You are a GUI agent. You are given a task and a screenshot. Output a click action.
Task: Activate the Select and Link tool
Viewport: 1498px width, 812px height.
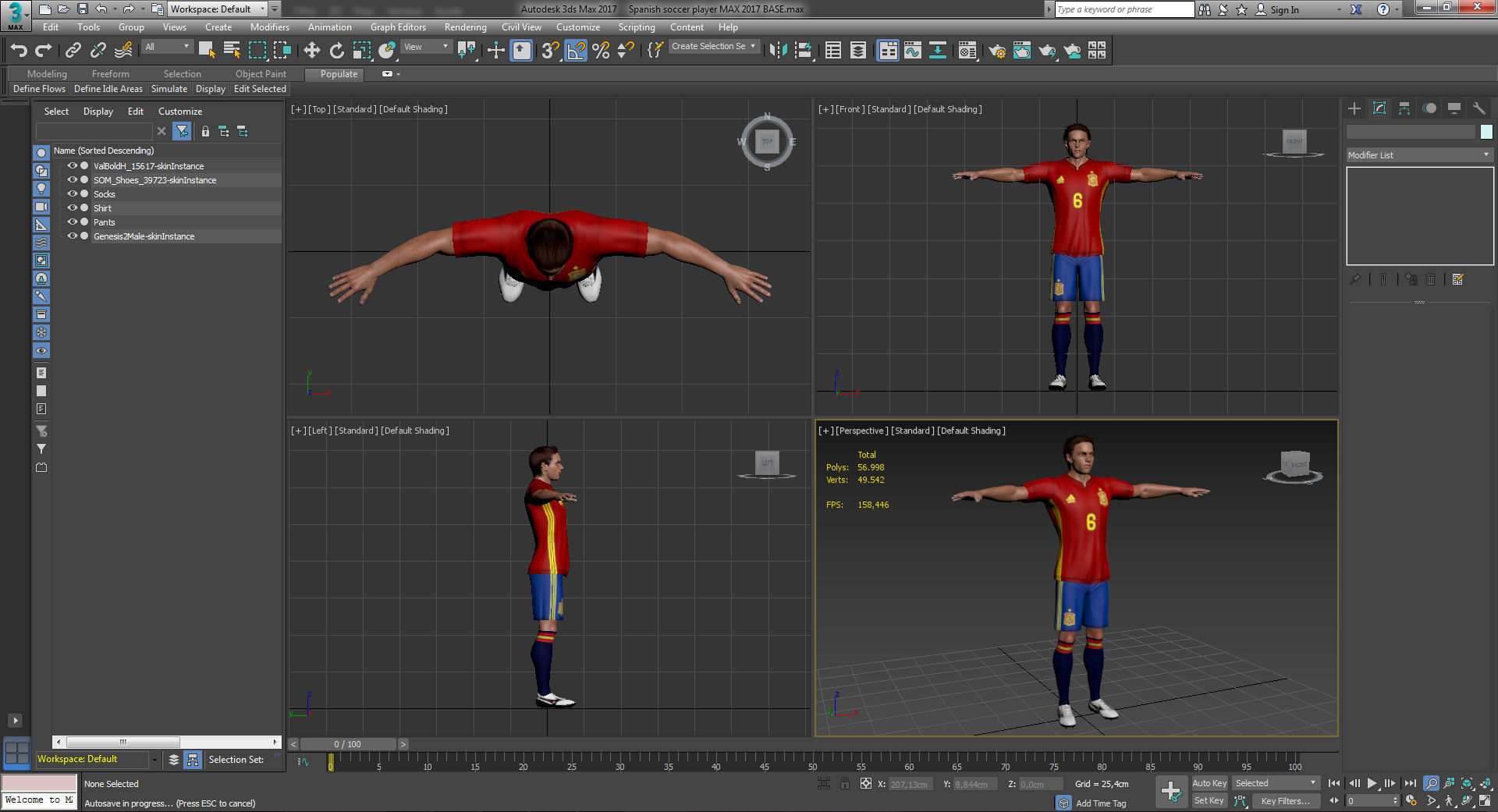[x=73, y=51]
